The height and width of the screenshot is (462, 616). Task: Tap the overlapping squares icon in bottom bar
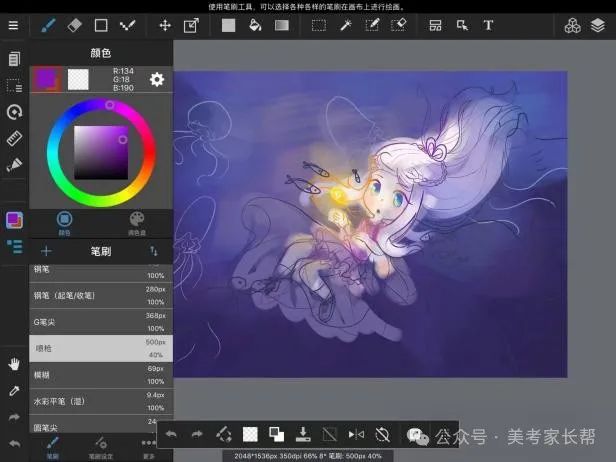[277, 434]
